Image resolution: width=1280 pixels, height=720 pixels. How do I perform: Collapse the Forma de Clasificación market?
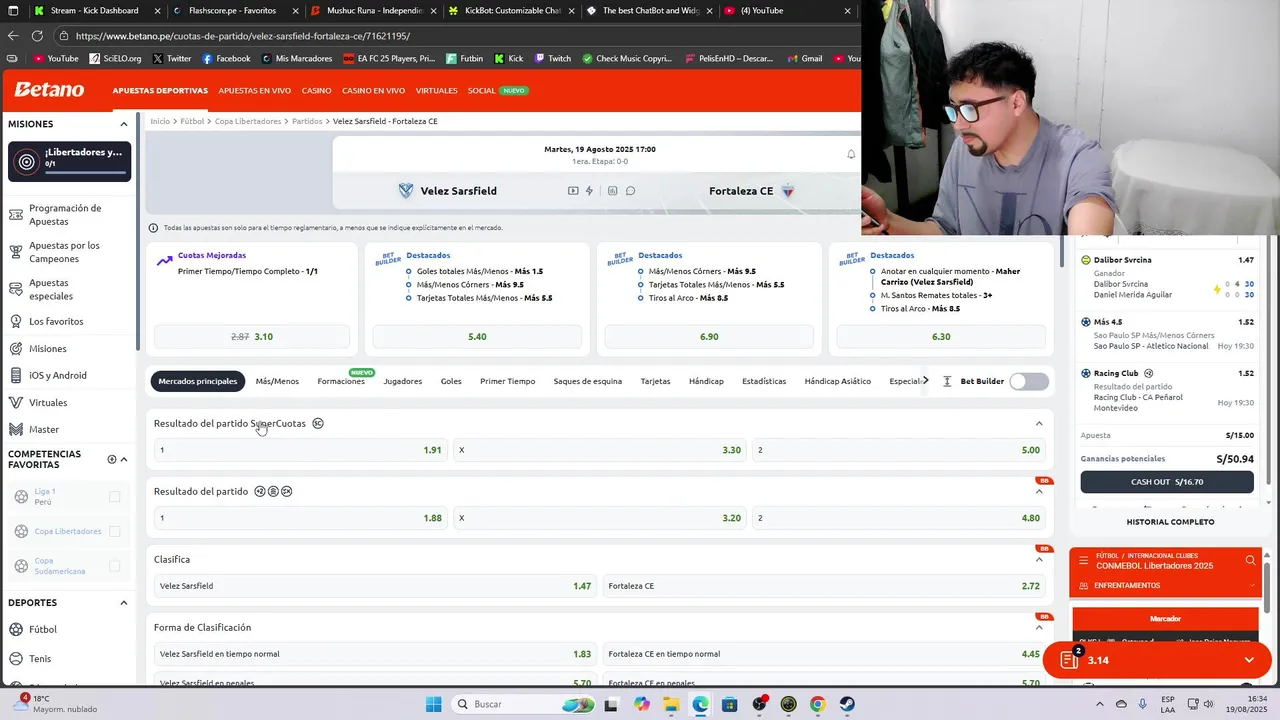[1039, 628]
